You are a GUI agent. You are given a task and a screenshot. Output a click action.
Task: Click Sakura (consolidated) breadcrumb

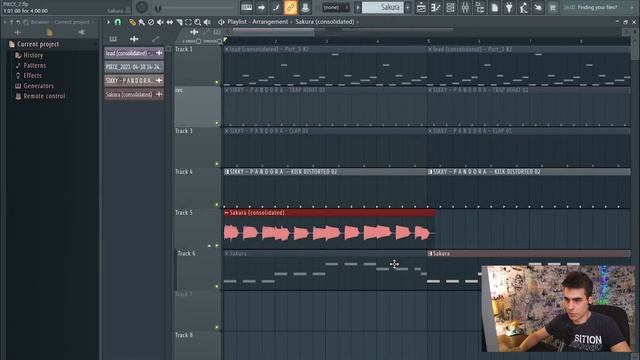coord(324,22)
